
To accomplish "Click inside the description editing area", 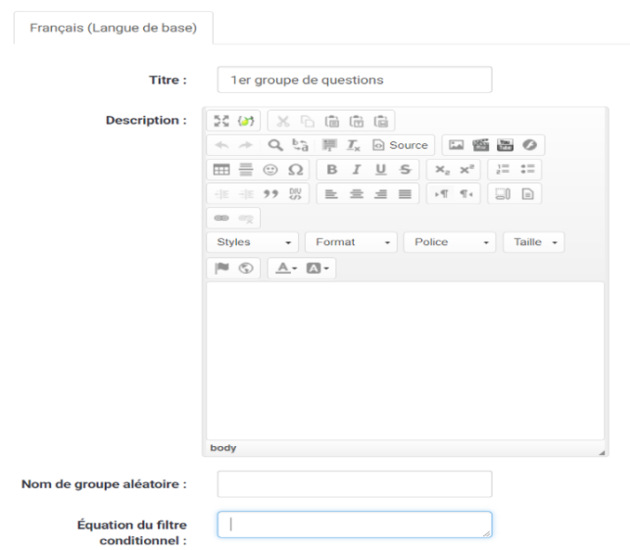I will click(405, 361).
